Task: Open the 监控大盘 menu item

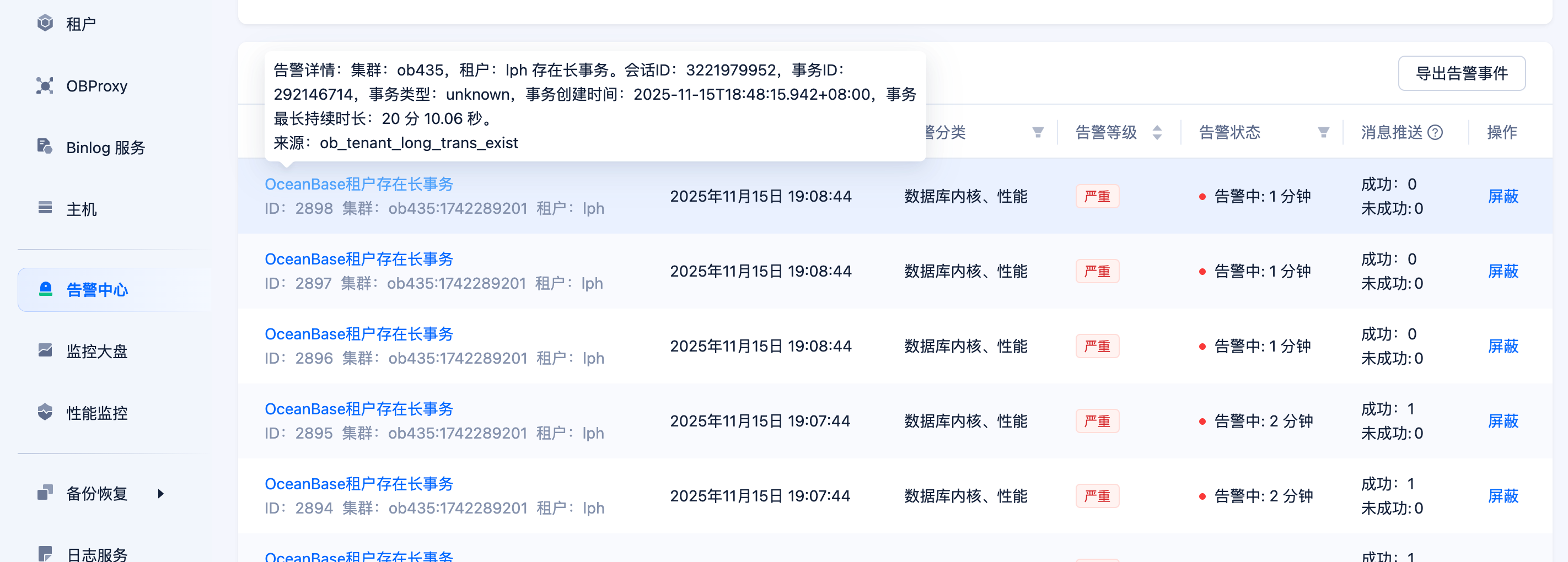Action: (97, 351)
